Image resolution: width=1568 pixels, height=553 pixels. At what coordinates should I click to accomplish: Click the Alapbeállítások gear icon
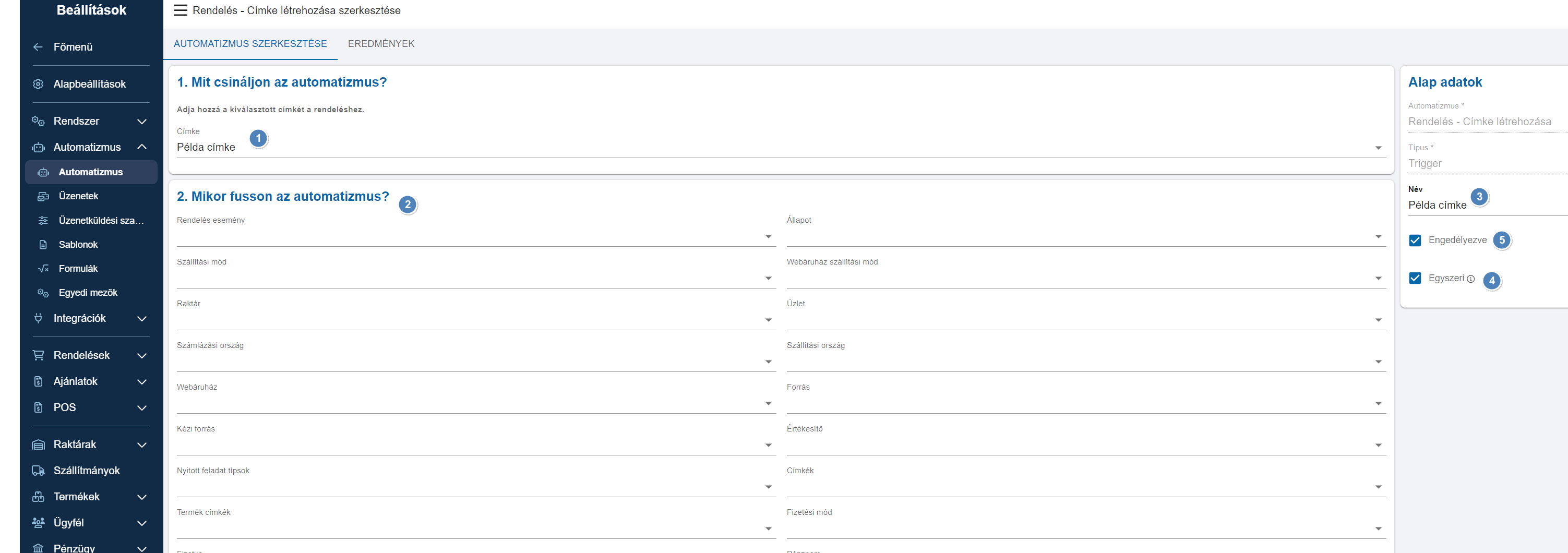(38, 84)
